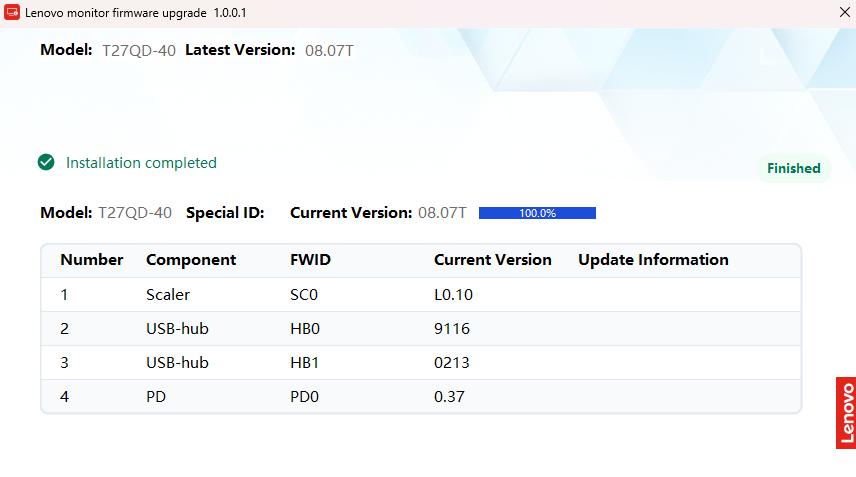Select the Scaler row in the table
This screenshot has height=477, width=856.
tap(420, 295)
